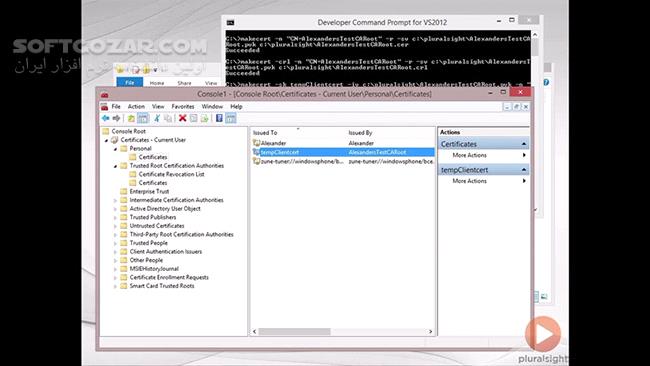Click the Console1 title bar system icon
This screenshot has width=650, height=366.
pos(105,95)
